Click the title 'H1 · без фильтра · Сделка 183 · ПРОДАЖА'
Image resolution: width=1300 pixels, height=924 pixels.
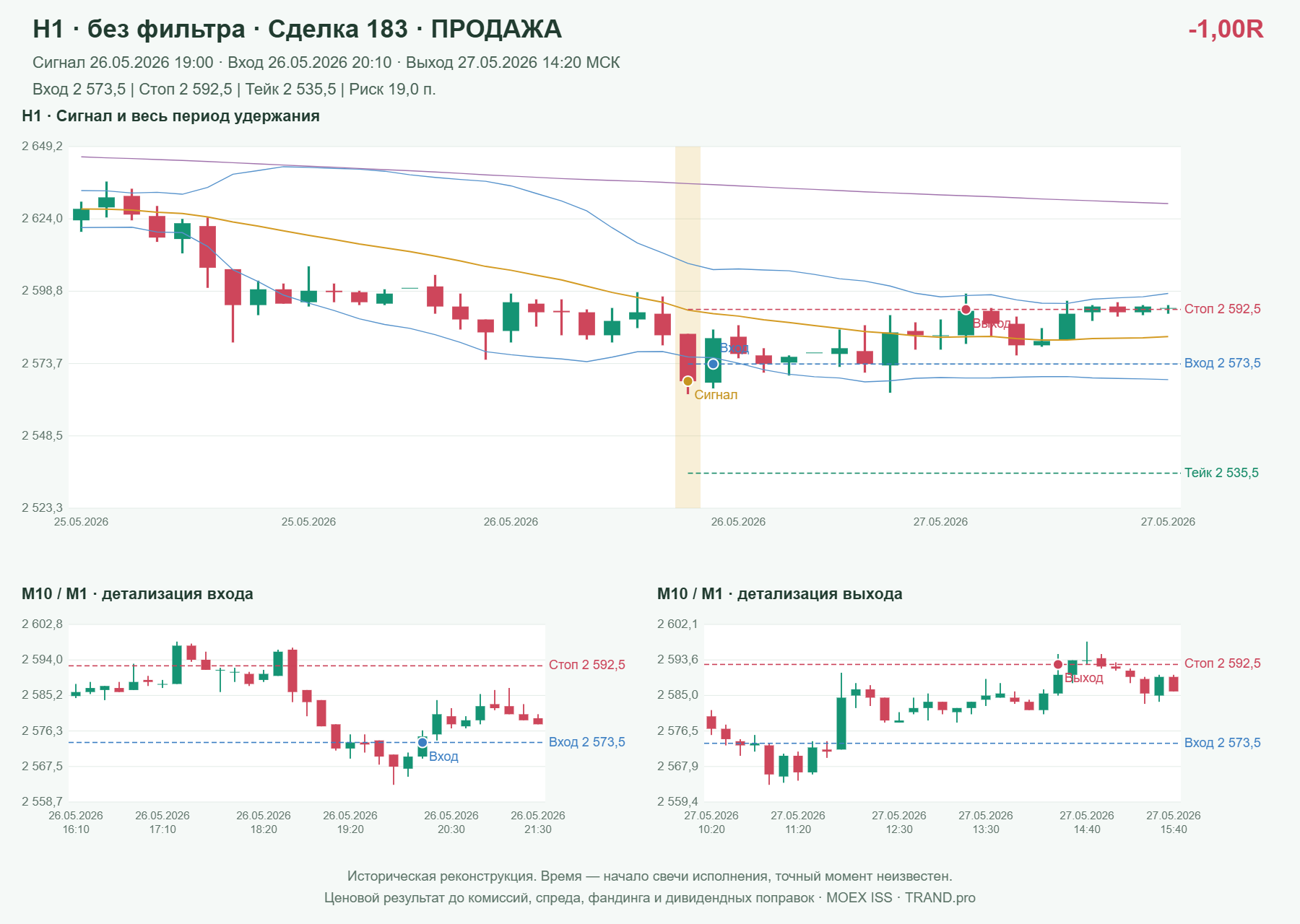click(x=297, y=29)
